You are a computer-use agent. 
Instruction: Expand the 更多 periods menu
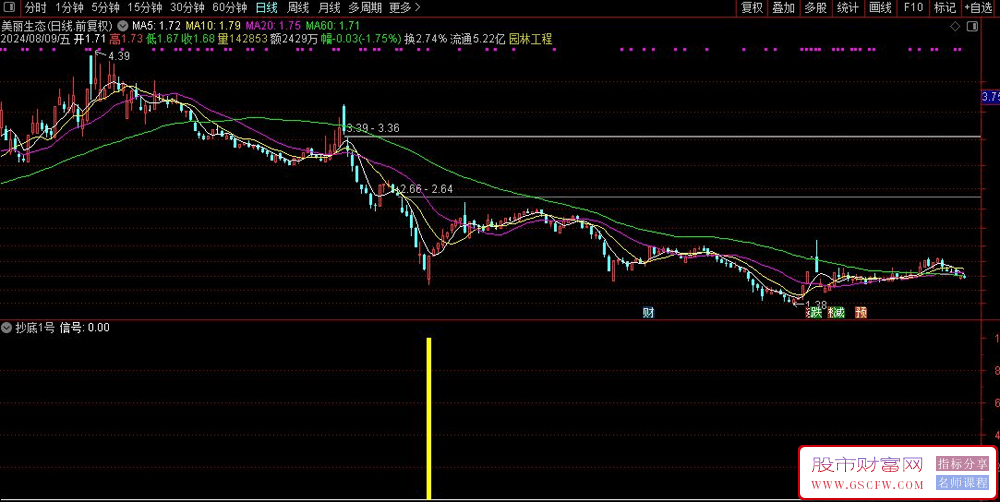click(x=404, y=8)
